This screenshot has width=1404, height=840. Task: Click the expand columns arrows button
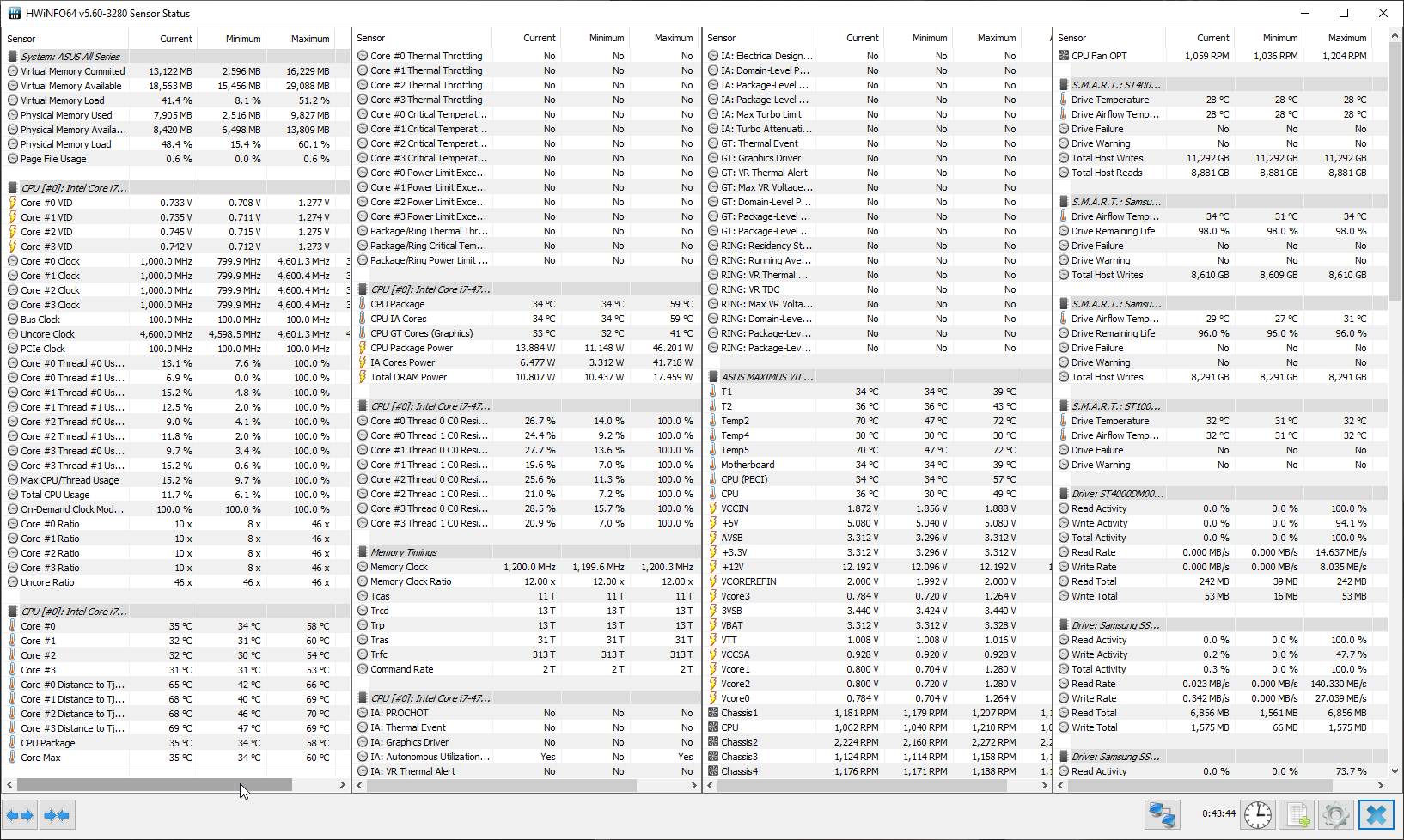(x=20, y=814)
